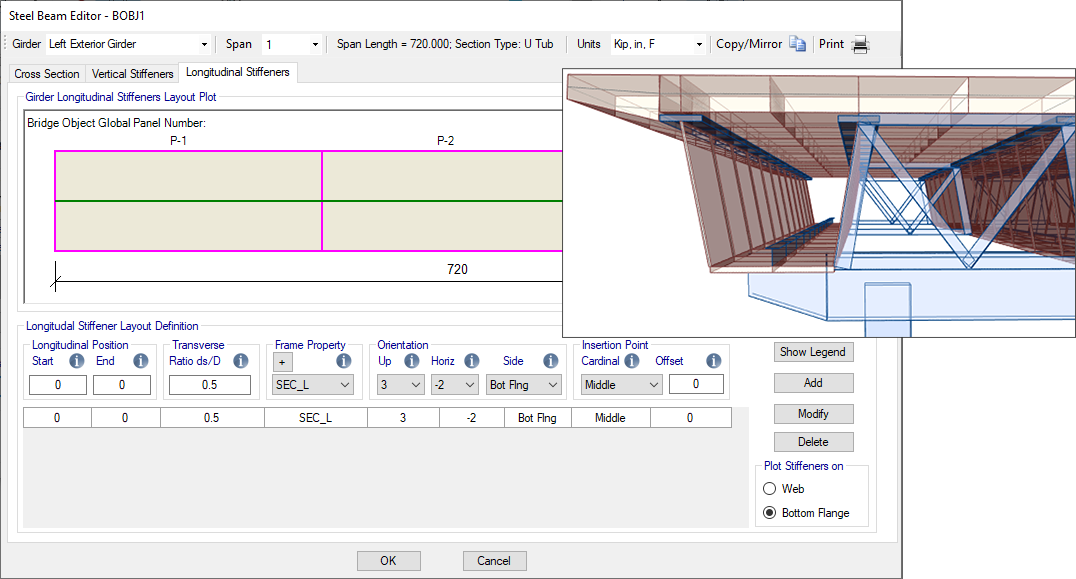Viewport: 1076px width, 579px height.
Task: Click the Frame Property info icon
Action: [344, 361]
